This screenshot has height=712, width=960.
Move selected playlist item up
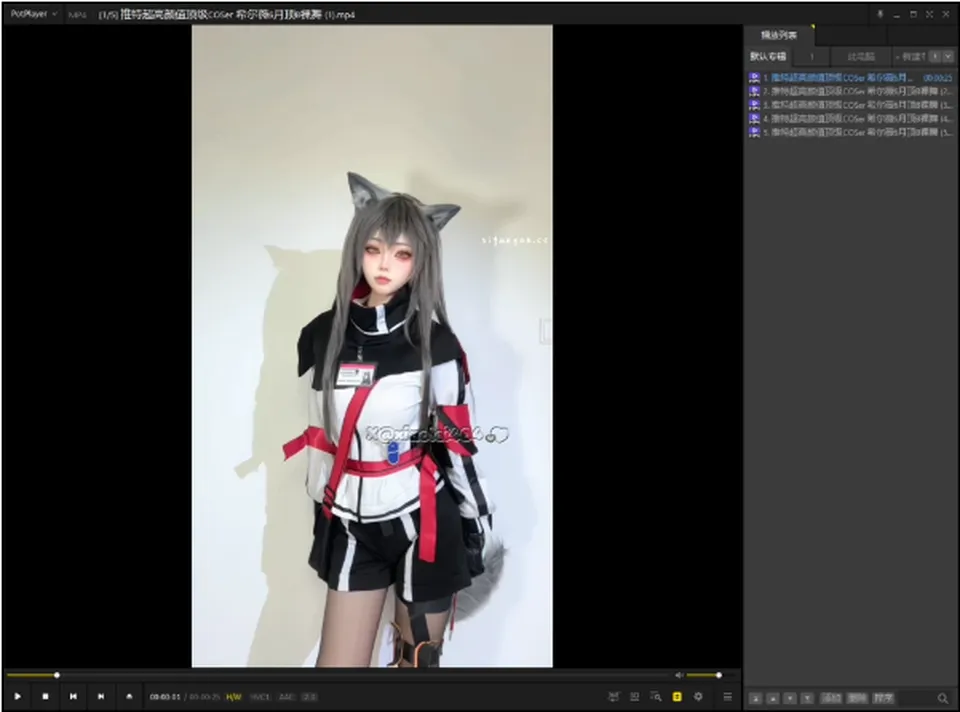[x=773, y=699]
